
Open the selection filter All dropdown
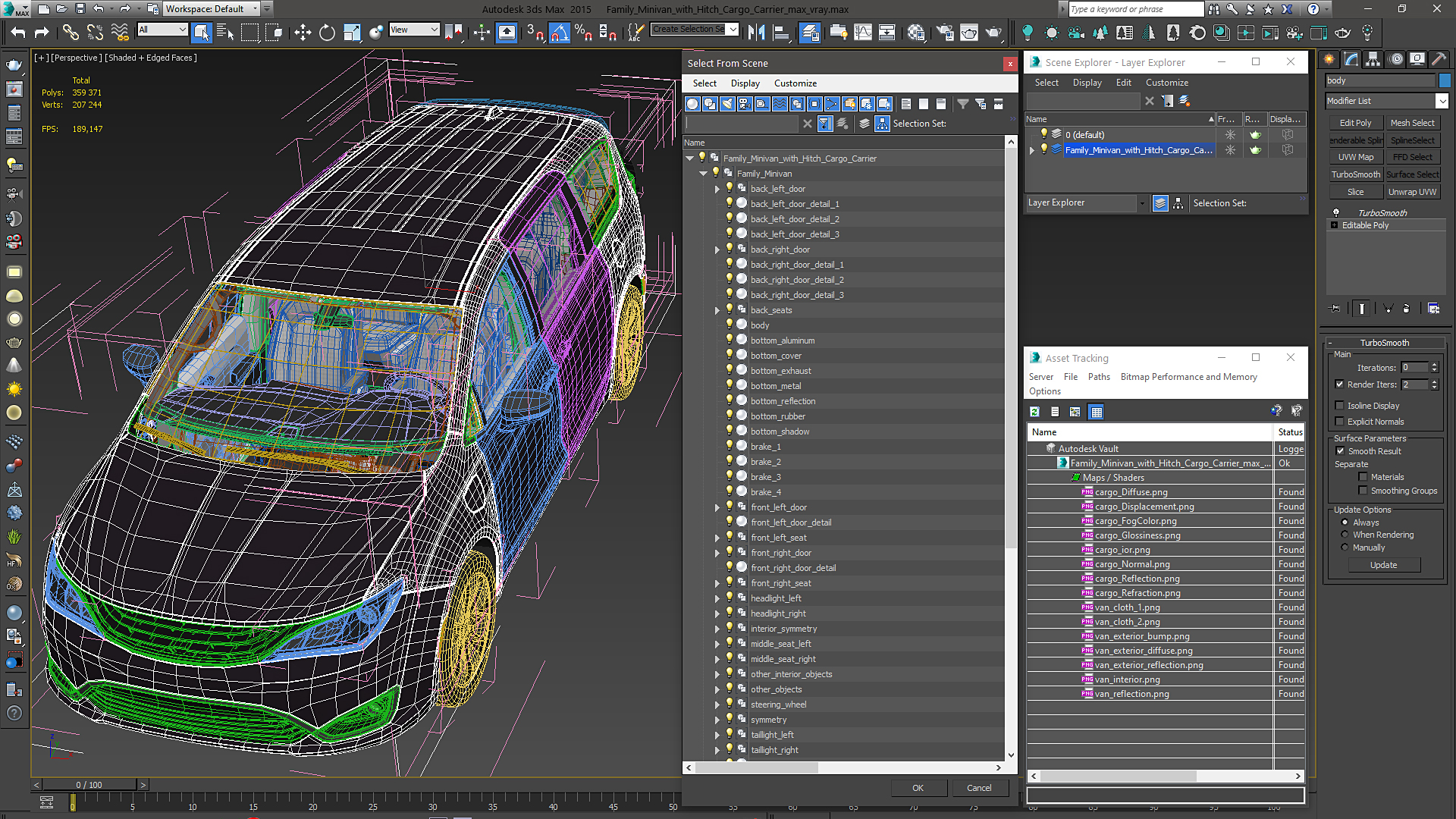(x=162, y=30)
